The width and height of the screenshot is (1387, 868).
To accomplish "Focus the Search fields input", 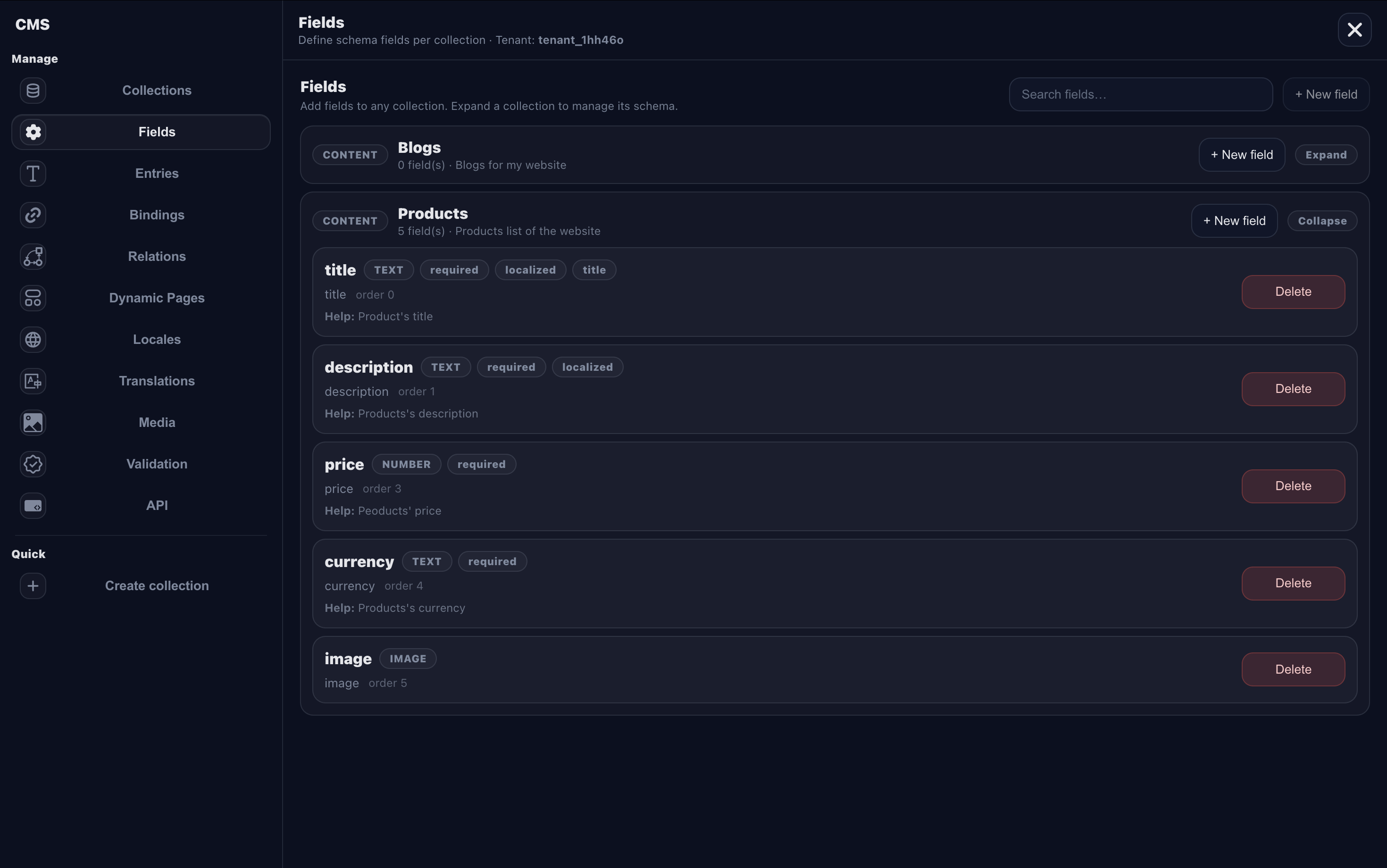I will point(1140,95).
